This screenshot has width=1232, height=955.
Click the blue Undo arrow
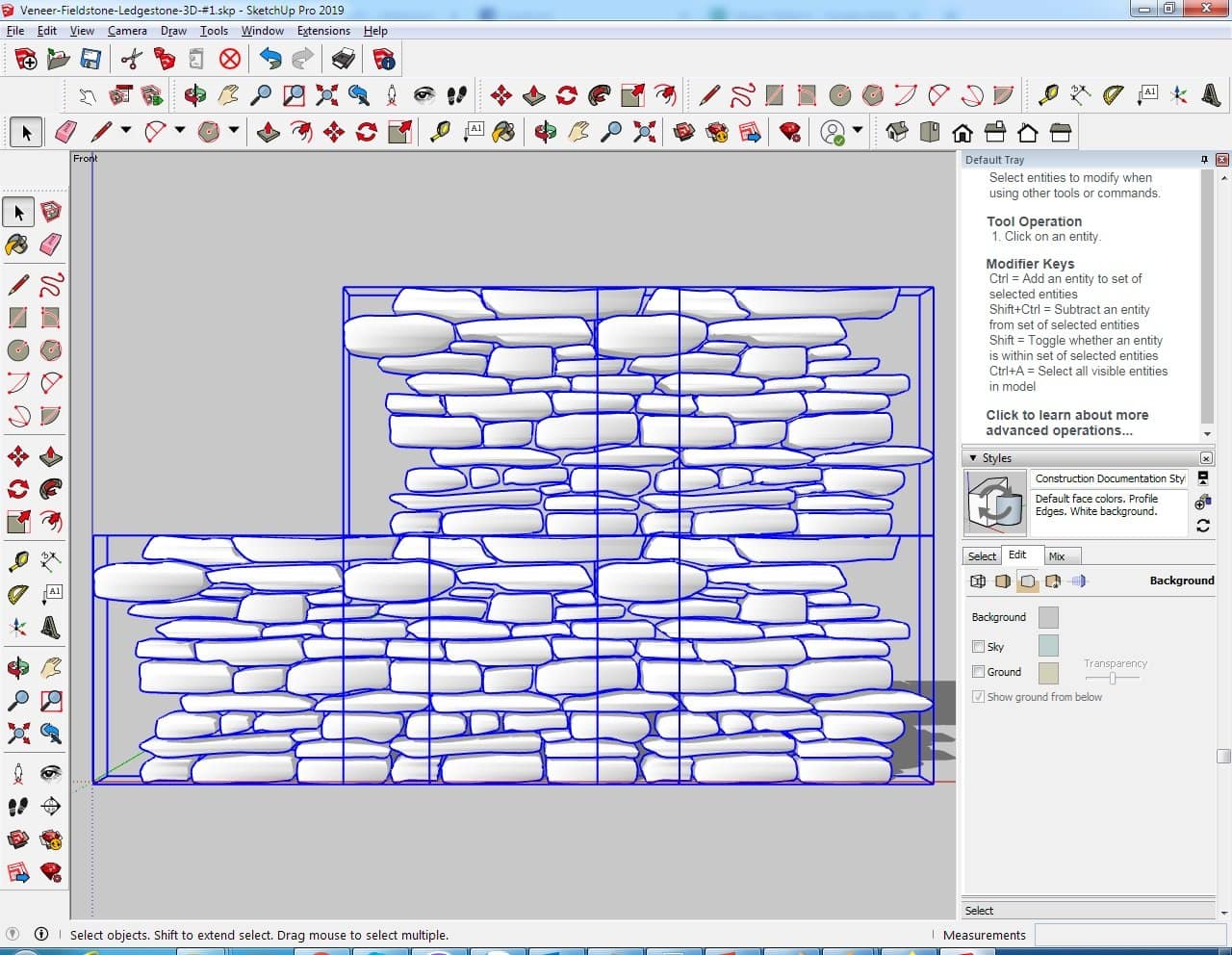point(270,60)
